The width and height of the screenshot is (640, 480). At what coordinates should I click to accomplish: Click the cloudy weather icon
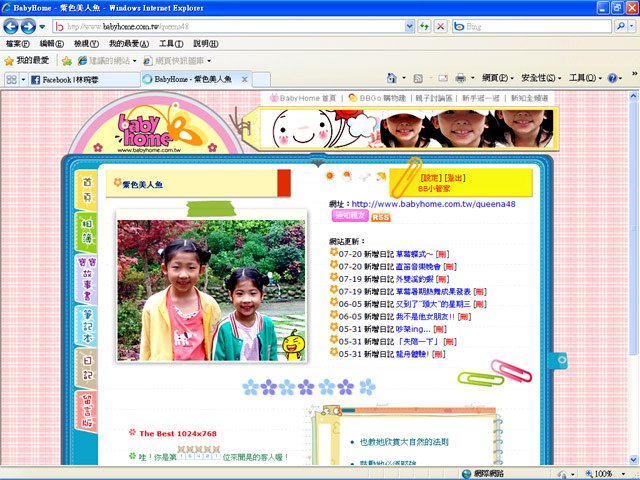[x=364, y=176]
